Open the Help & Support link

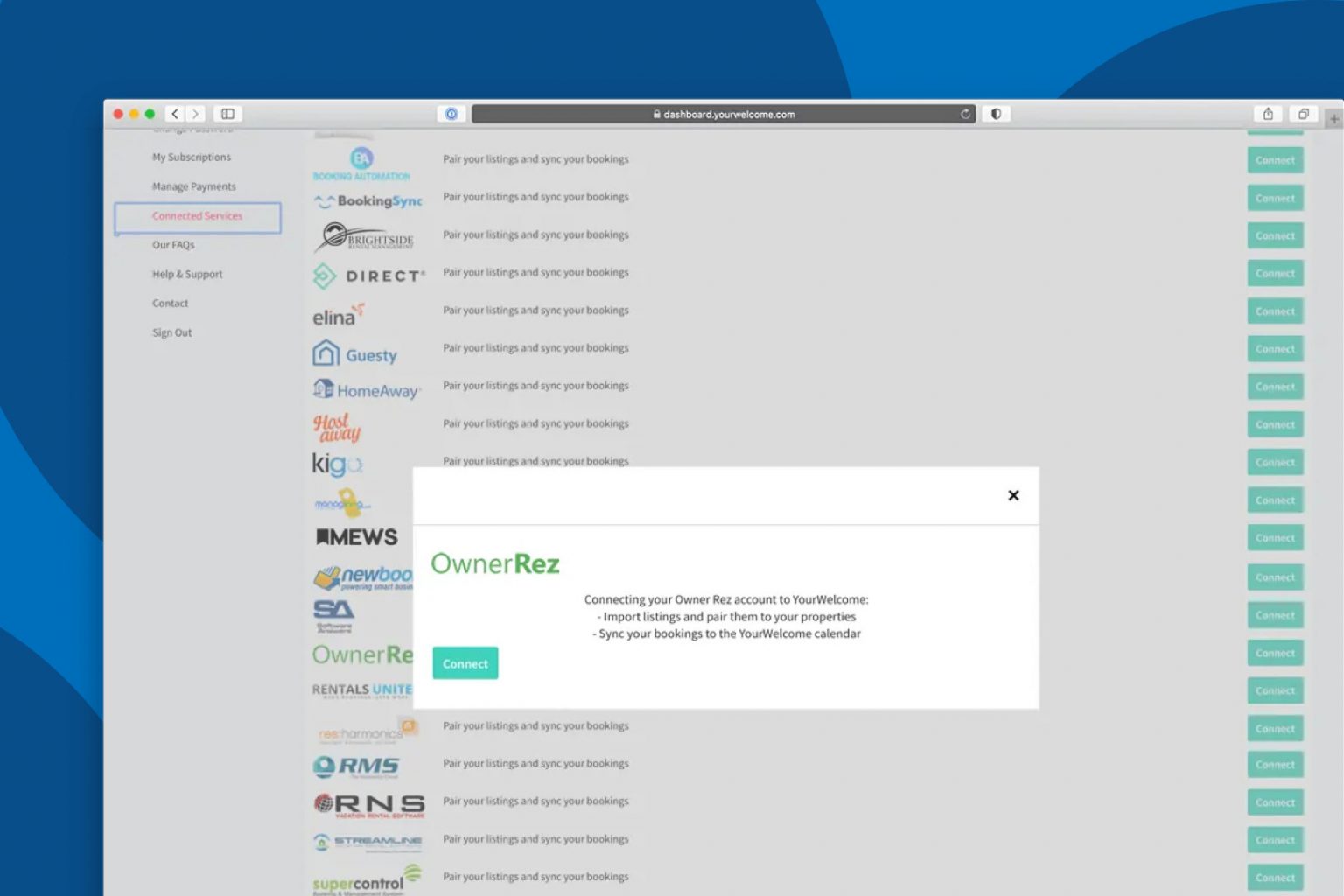point(187,275)
